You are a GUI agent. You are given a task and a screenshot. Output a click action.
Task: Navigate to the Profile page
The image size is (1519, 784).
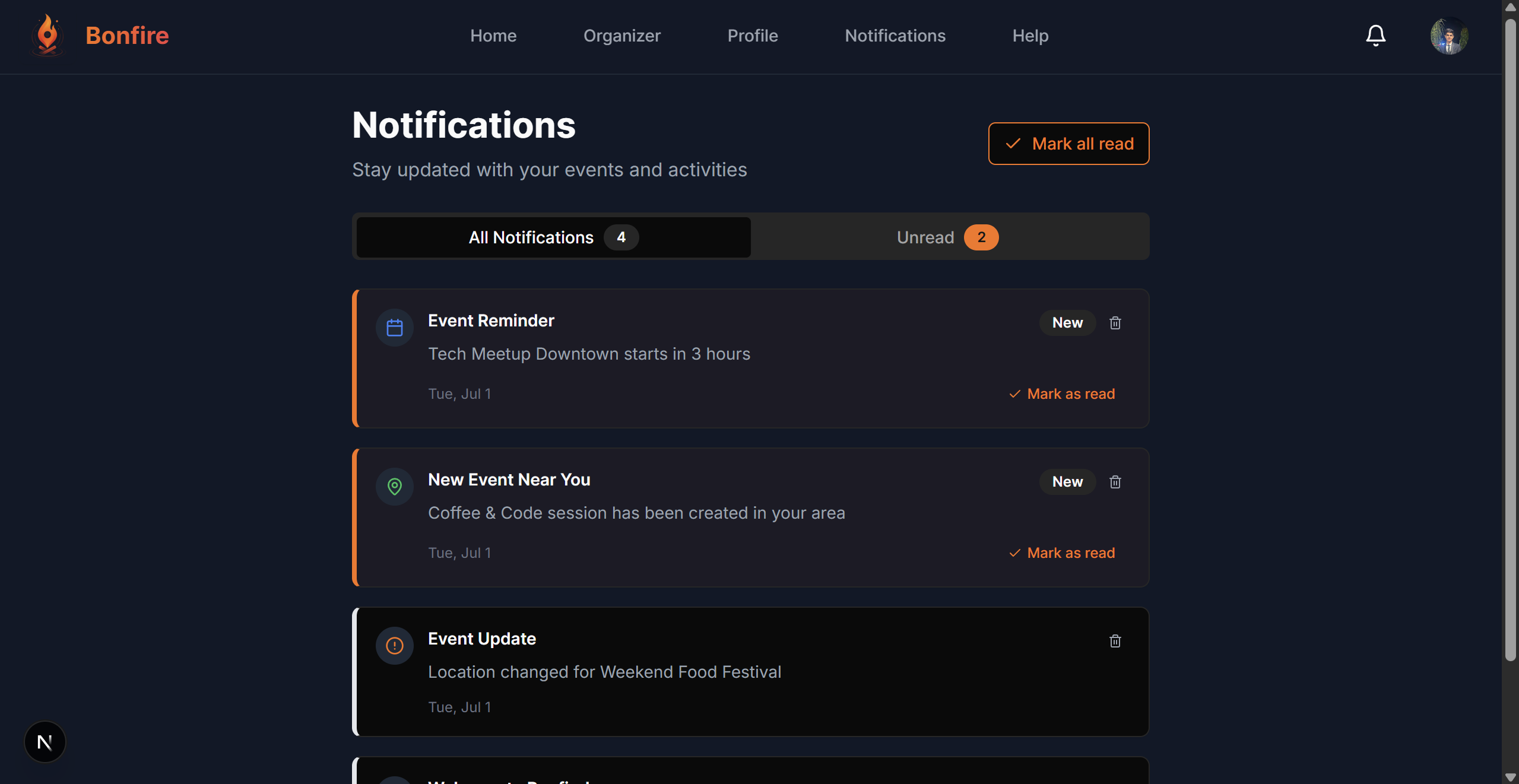coord(752,36)
